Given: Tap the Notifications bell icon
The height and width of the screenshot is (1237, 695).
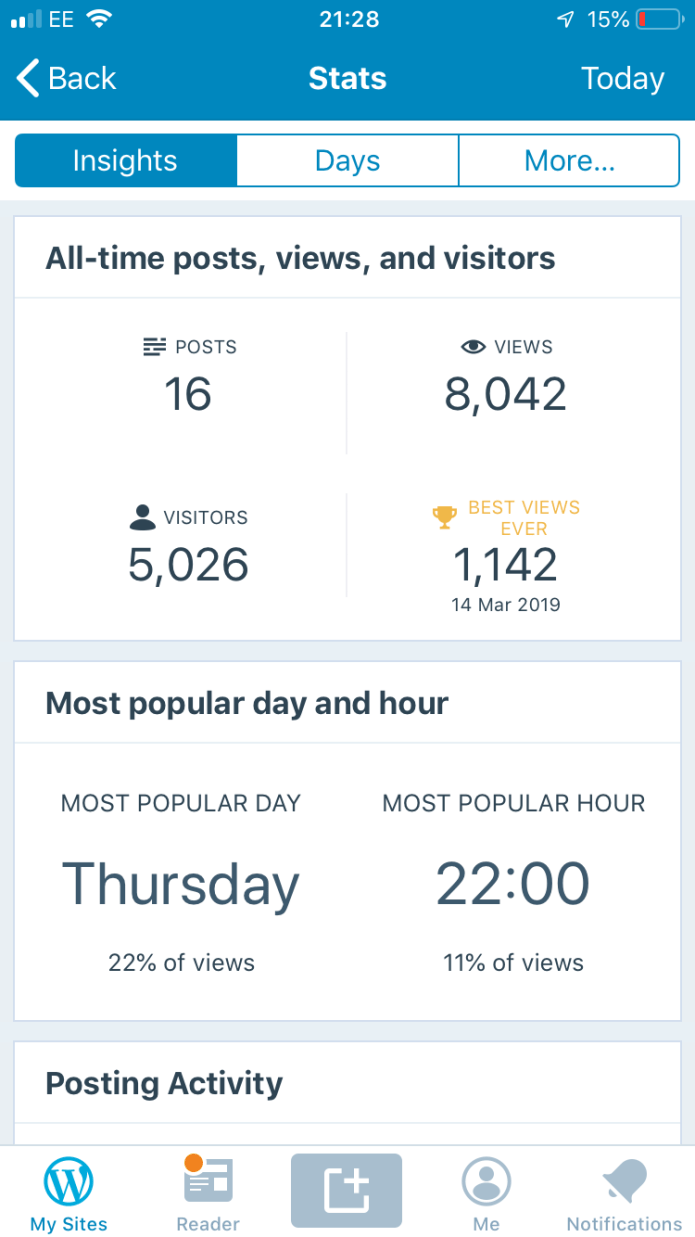Looking at the screenshot, I should pos(624,1182).
